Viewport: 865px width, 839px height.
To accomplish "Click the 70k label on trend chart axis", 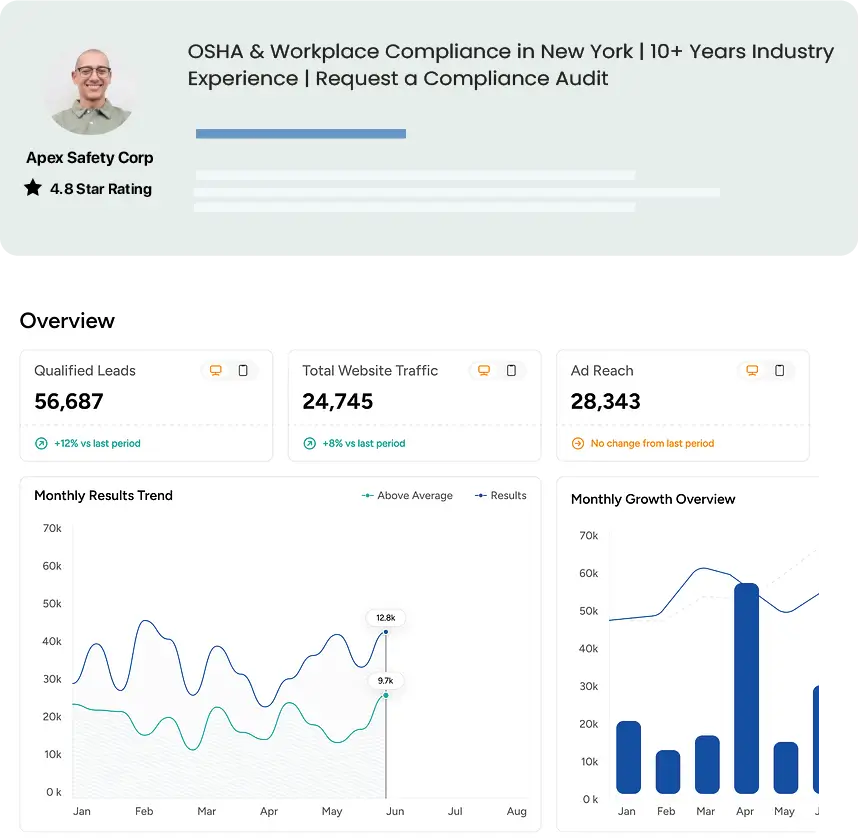I will pyautogui.click(x=52, y=528).
